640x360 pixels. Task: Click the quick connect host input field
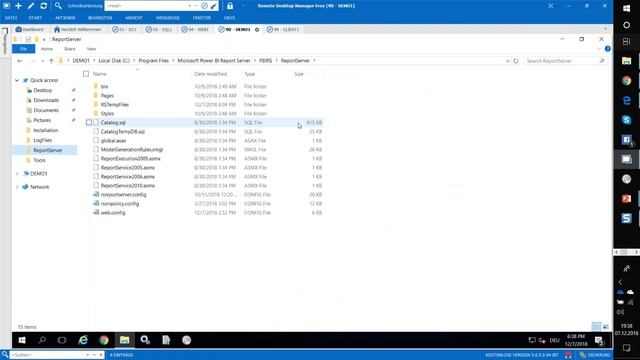146,6
